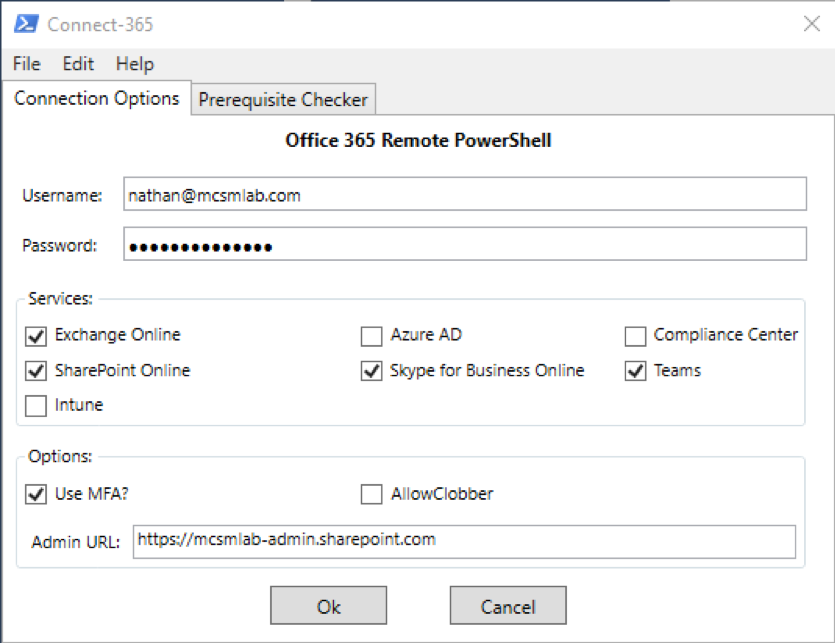Click Cancel to dismiss the dialog
Image resolution: width=835 pixels, height=643 pixels.
click(x=508, y=605)
